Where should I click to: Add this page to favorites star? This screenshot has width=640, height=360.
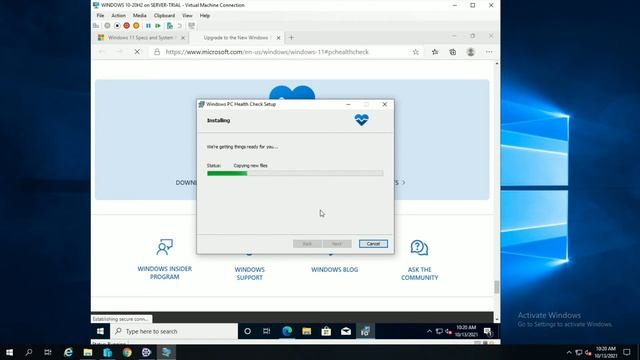click(x=416, y=52)
